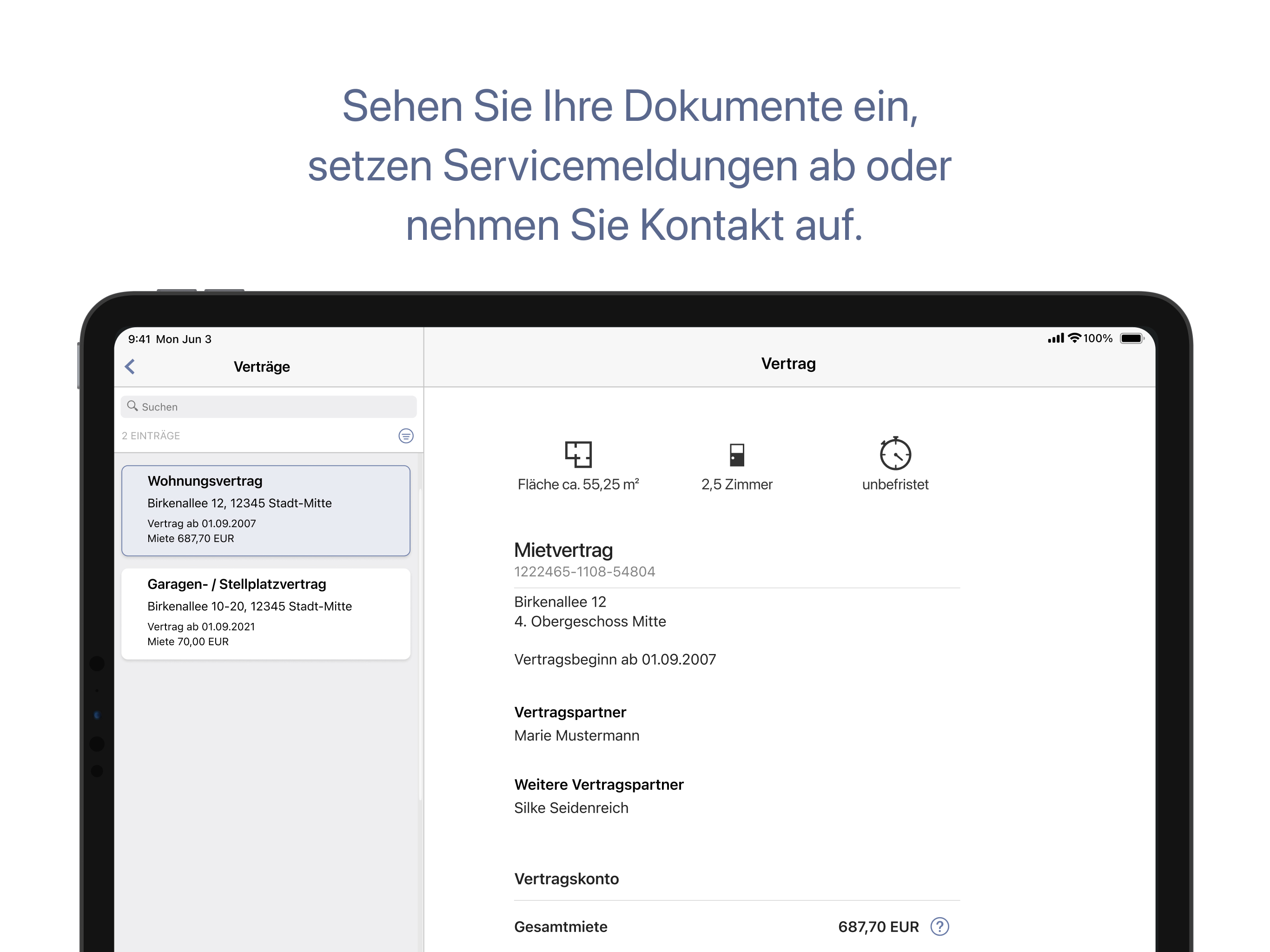Image resolution: width=1270 pixels, height=952 pixels.
Task: Tap the battery icon in status bar
Action: pos(1131,338)
